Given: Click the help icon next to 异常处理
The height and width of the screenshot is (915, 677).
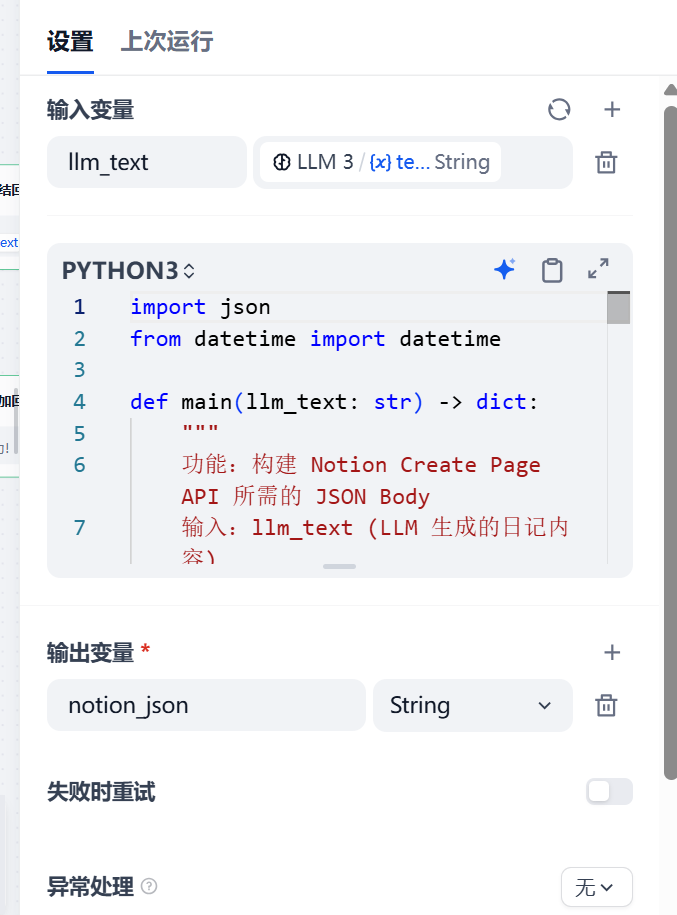Looking at the screenshot, I should pos(149,887).
